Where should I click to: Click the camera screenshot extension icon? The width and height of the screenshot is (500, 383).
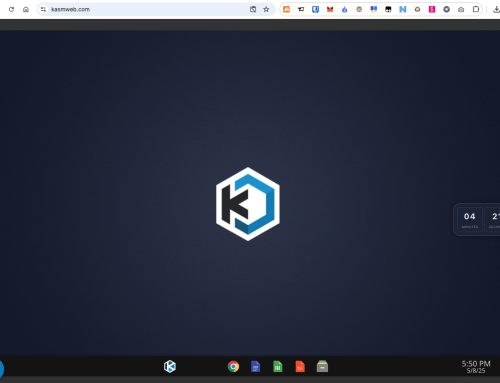click(x=461, y=9)
